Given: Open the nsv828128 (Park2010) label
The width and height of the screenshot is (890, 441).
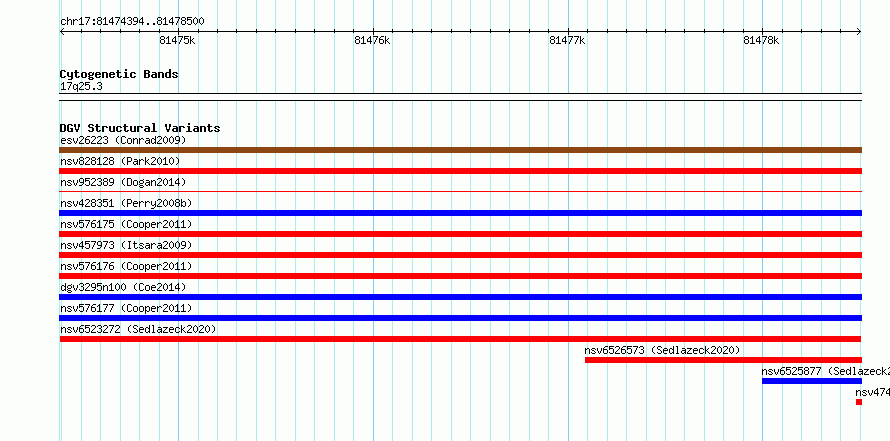Looking at the screenshot, I should (x=120, y=162).
